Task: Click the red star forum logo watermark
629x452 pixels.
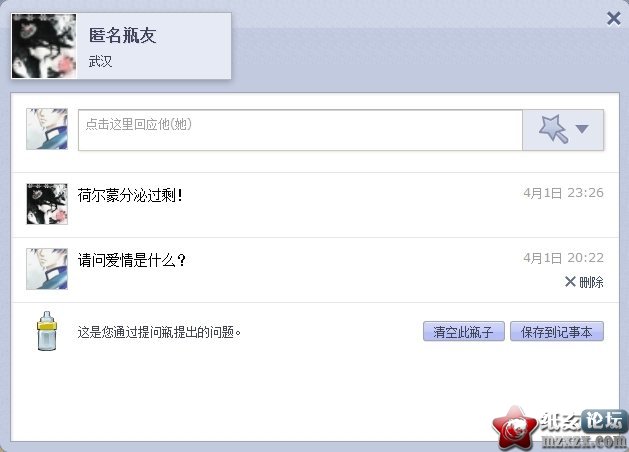Action: [x=515, y=428]
